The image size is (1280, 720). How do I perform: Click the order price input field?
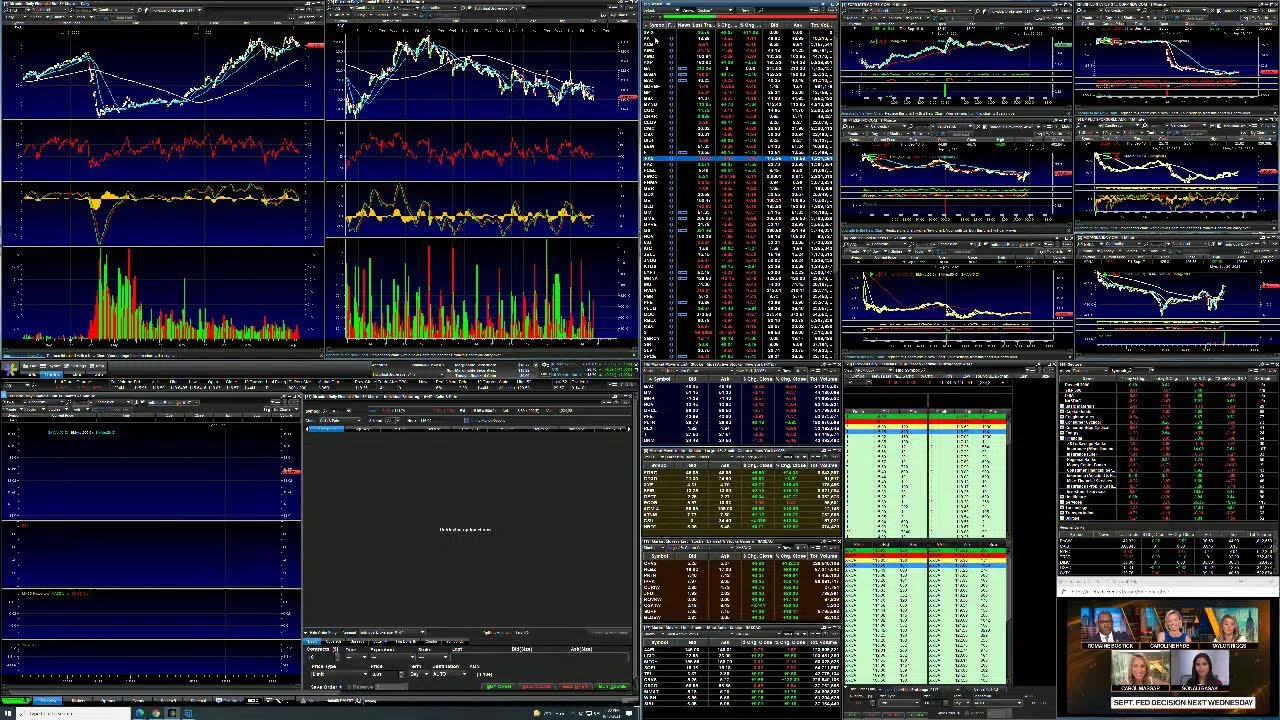(384, 674)
